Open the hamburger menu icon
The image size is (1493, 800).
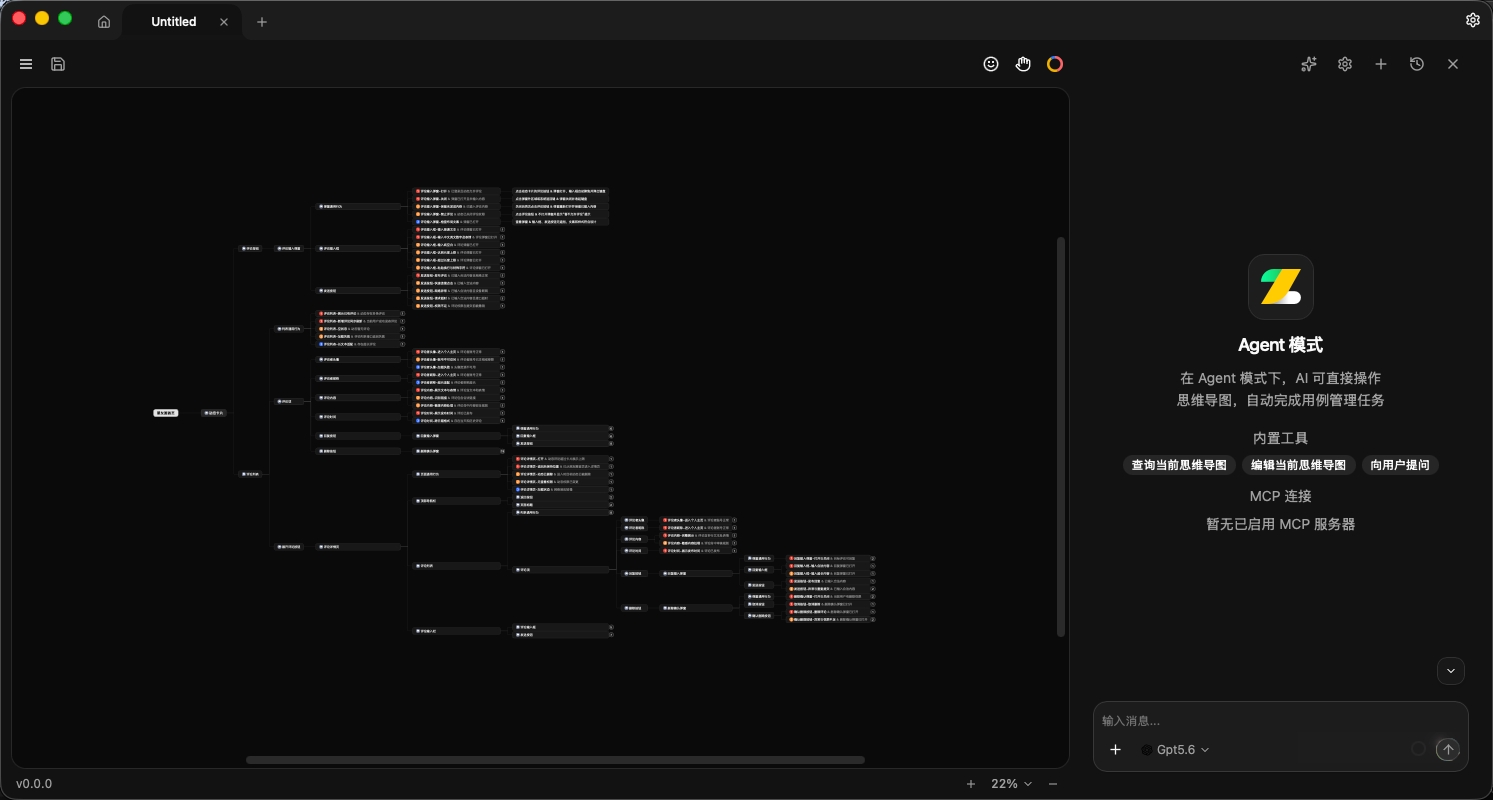click(x=26, y=64)
